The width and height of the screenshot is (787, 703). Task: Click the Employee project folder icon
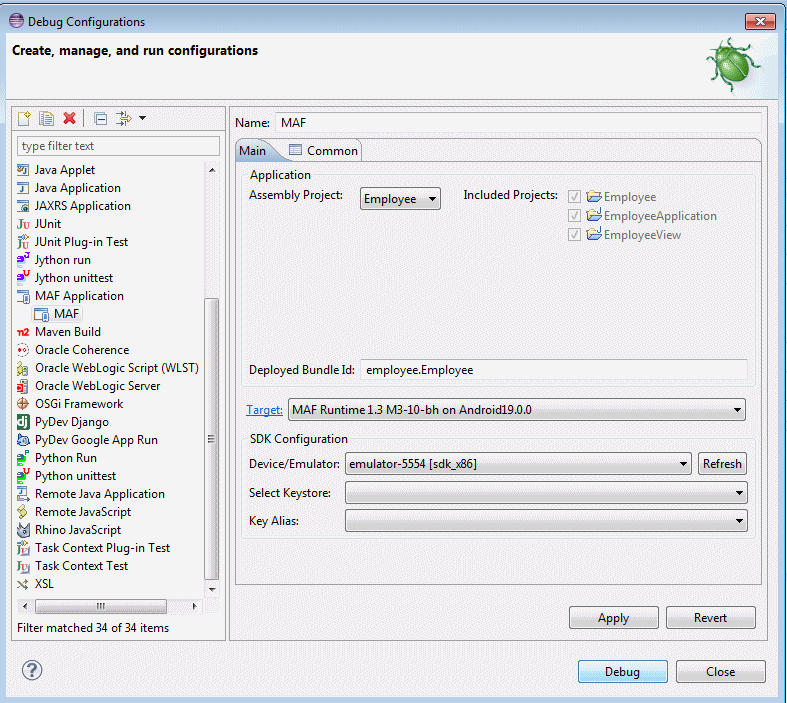pos(594,196)
